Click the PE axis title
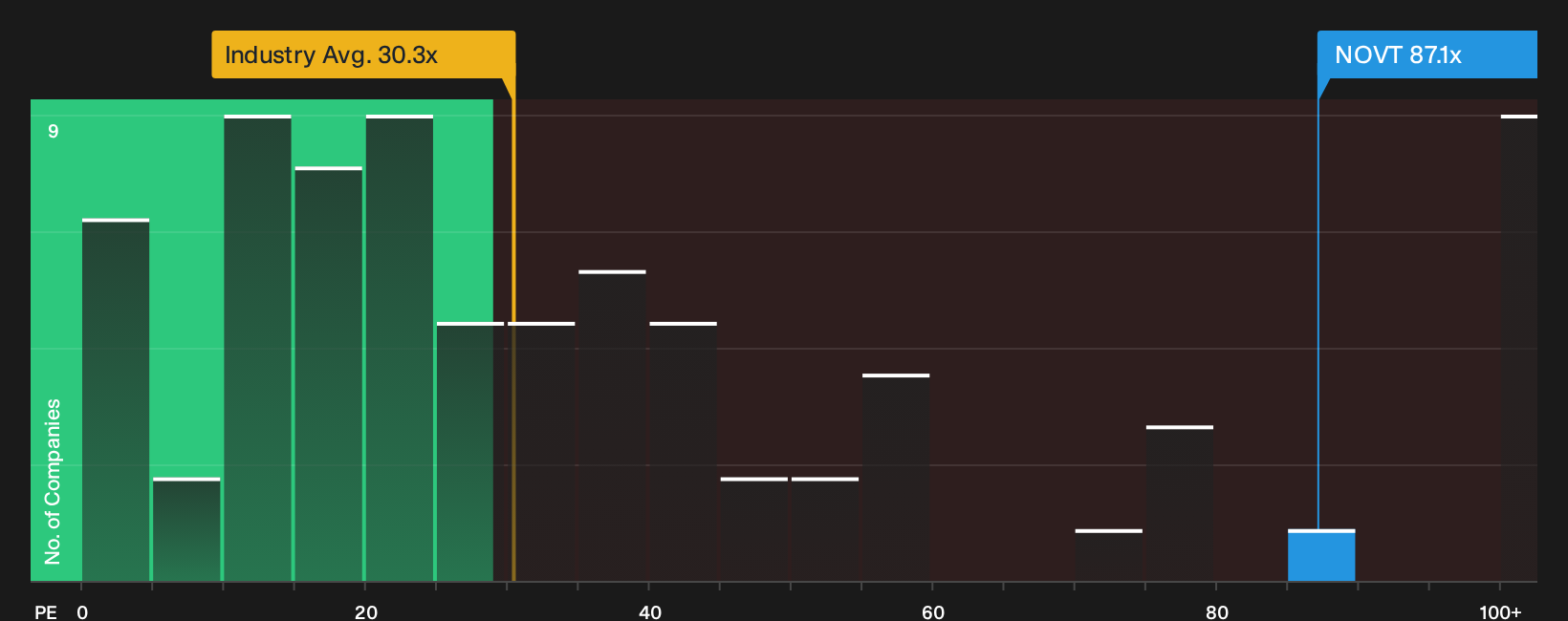This screenshot has height=621, width=1568. (46, 611)
